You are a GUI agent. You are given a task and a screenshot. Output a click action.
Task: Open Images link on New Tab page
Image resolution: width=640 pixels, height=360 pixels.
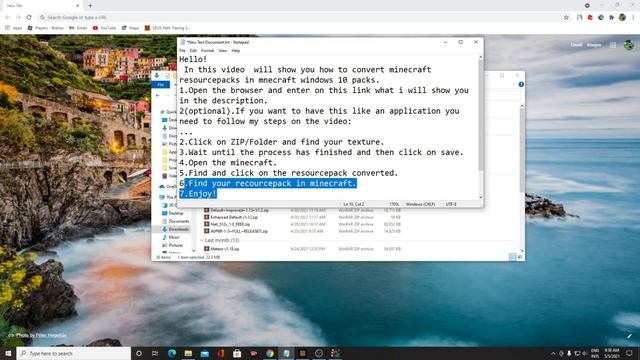(594, 44)
